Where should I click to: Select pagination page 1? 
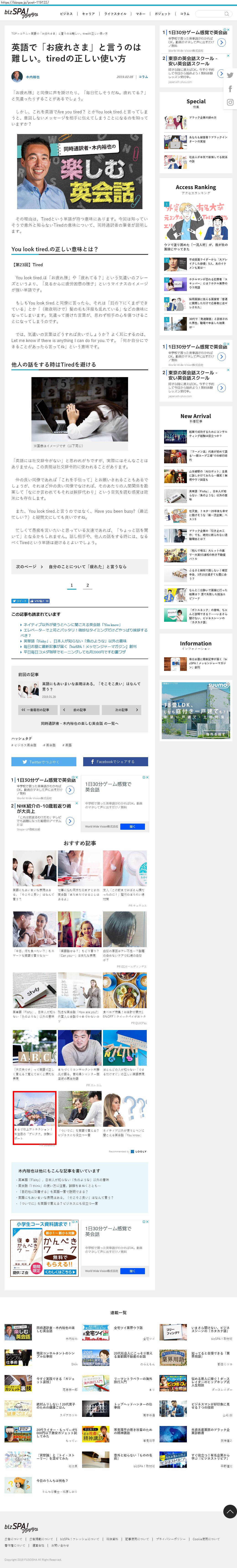(x=71, y=586)
